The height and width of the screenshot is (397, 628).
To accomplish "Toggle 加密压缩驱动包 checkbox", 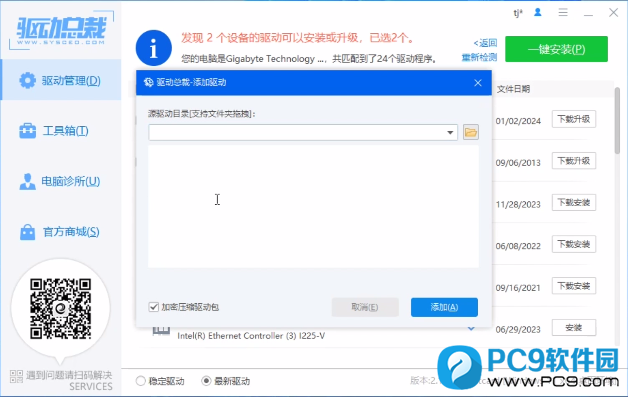I will [x=153, y=307].
